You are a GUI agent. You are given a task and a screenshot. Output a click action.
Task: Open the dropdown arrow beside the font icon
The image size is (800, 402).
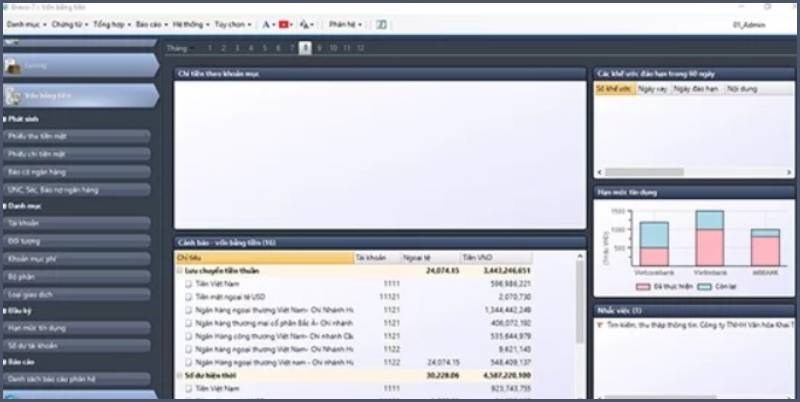[x=273, y=25]
